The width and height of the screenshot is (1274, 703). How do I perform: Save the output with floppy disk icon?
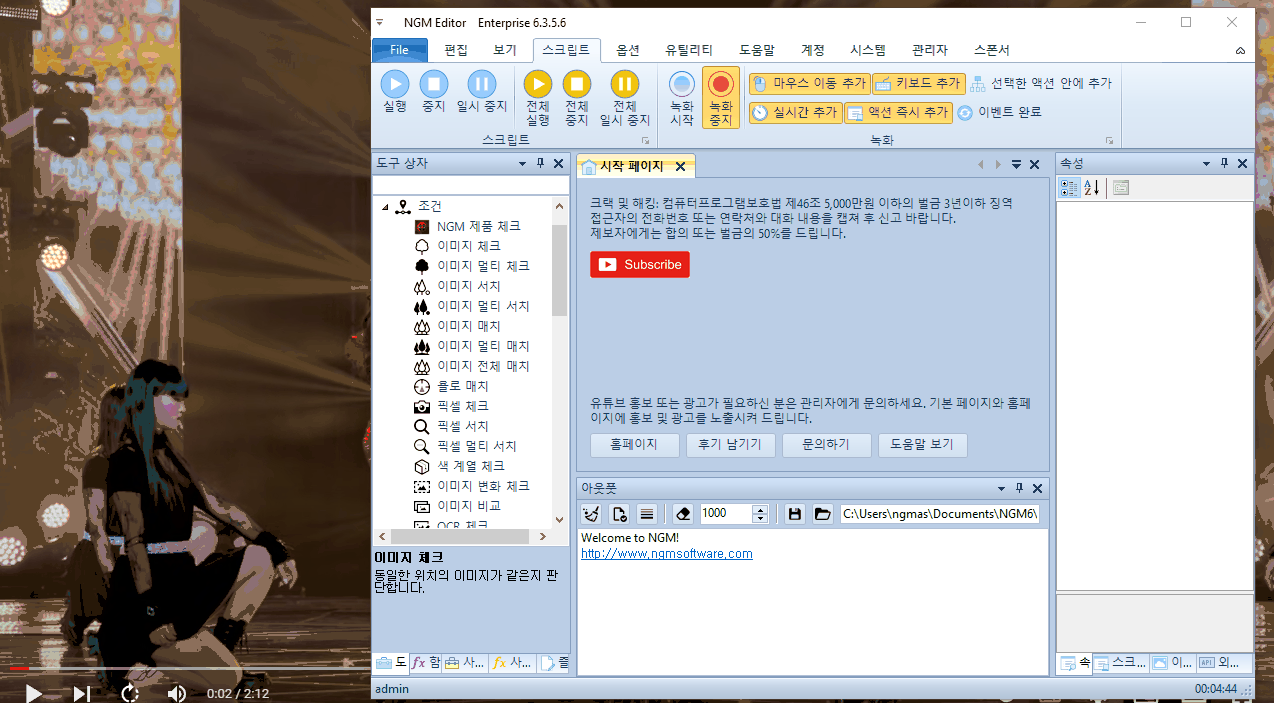point(795,514)
